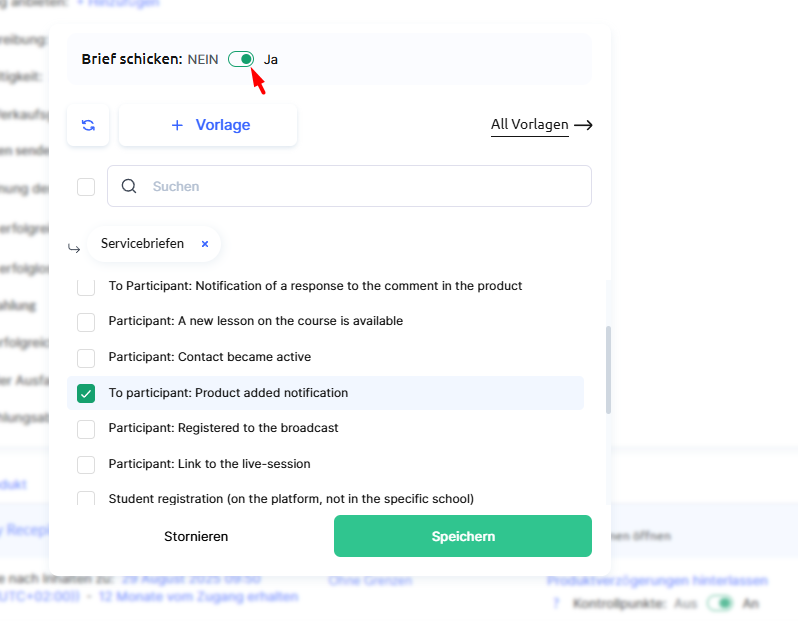Click the plus icon on Vorlage button
The image size is (798, 621).
click(177, 125)
